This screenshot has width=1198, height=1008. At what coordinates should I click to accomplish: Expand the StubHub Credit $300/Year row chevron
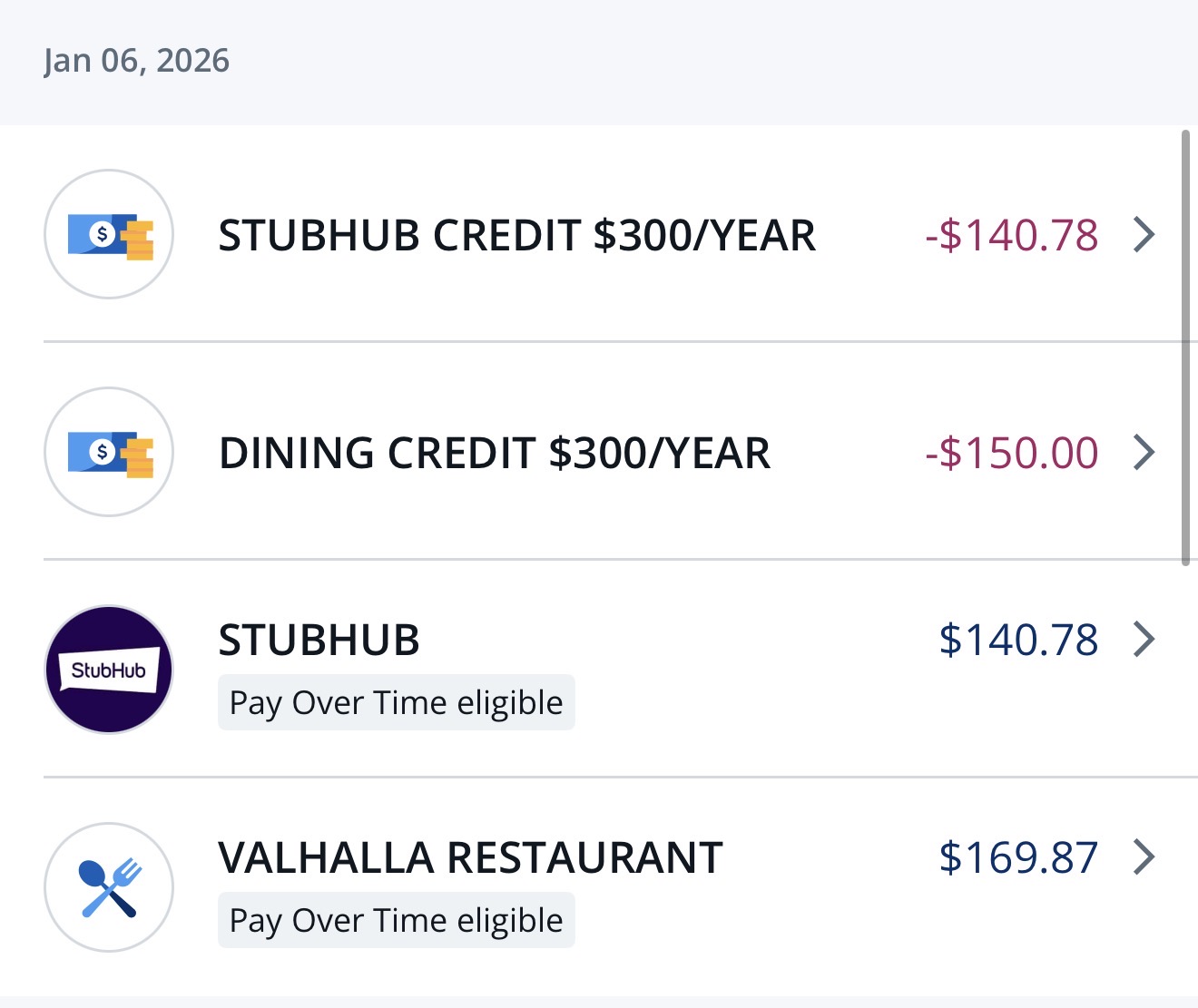(1144, 235)
